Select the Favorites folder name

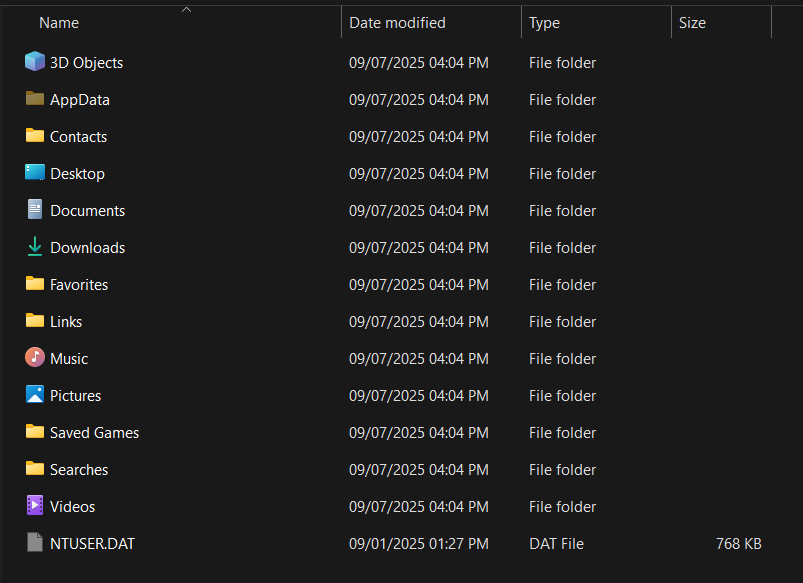coord(79,285)
